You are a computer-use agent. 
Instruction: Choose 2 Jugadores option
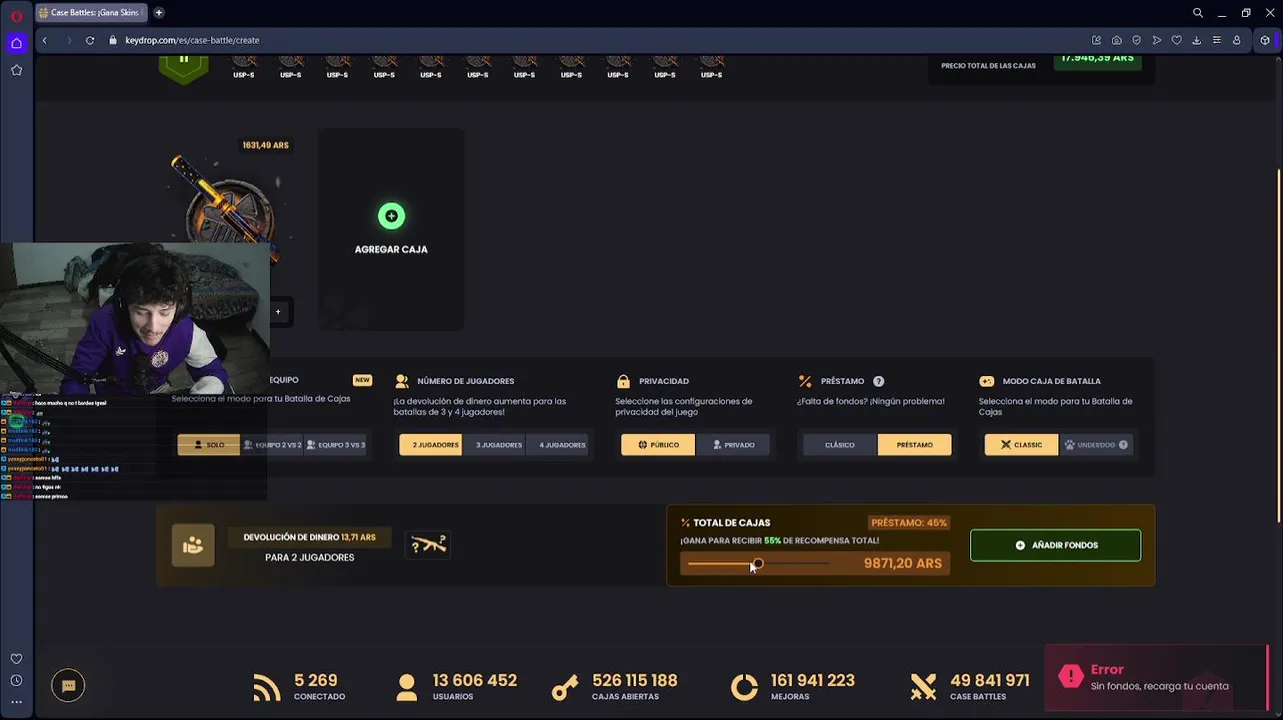pos(430,445)
